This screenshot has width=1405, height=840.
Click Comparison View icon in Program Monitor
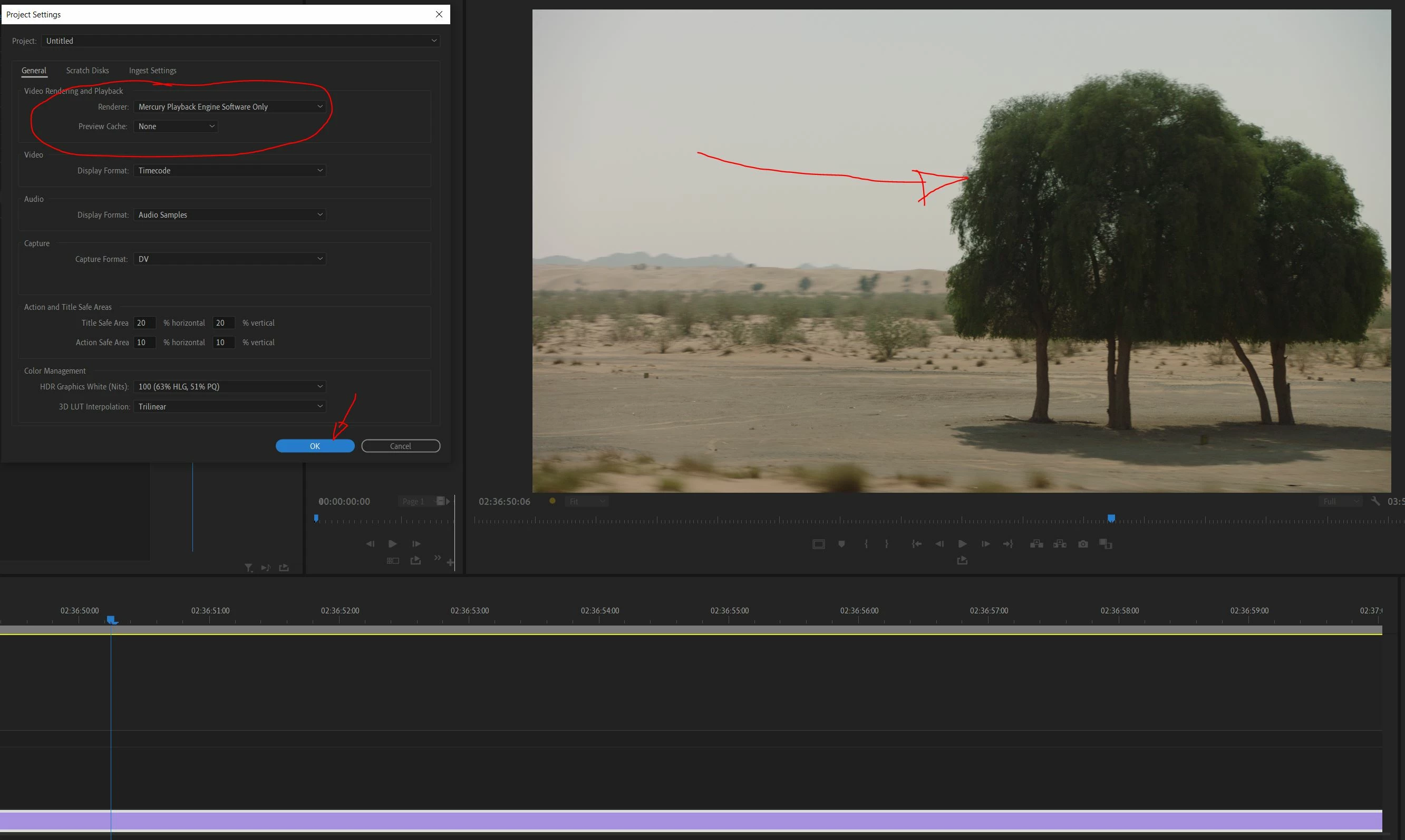[x=1106, y=544]
